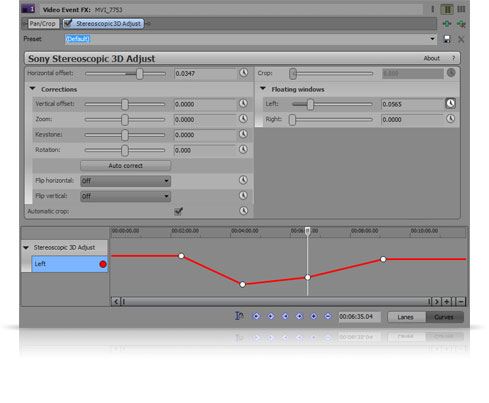Zoom in the keyframe timeline with plus
The height and width of the screenshot is (403, 489).
[x=447, y=302]
